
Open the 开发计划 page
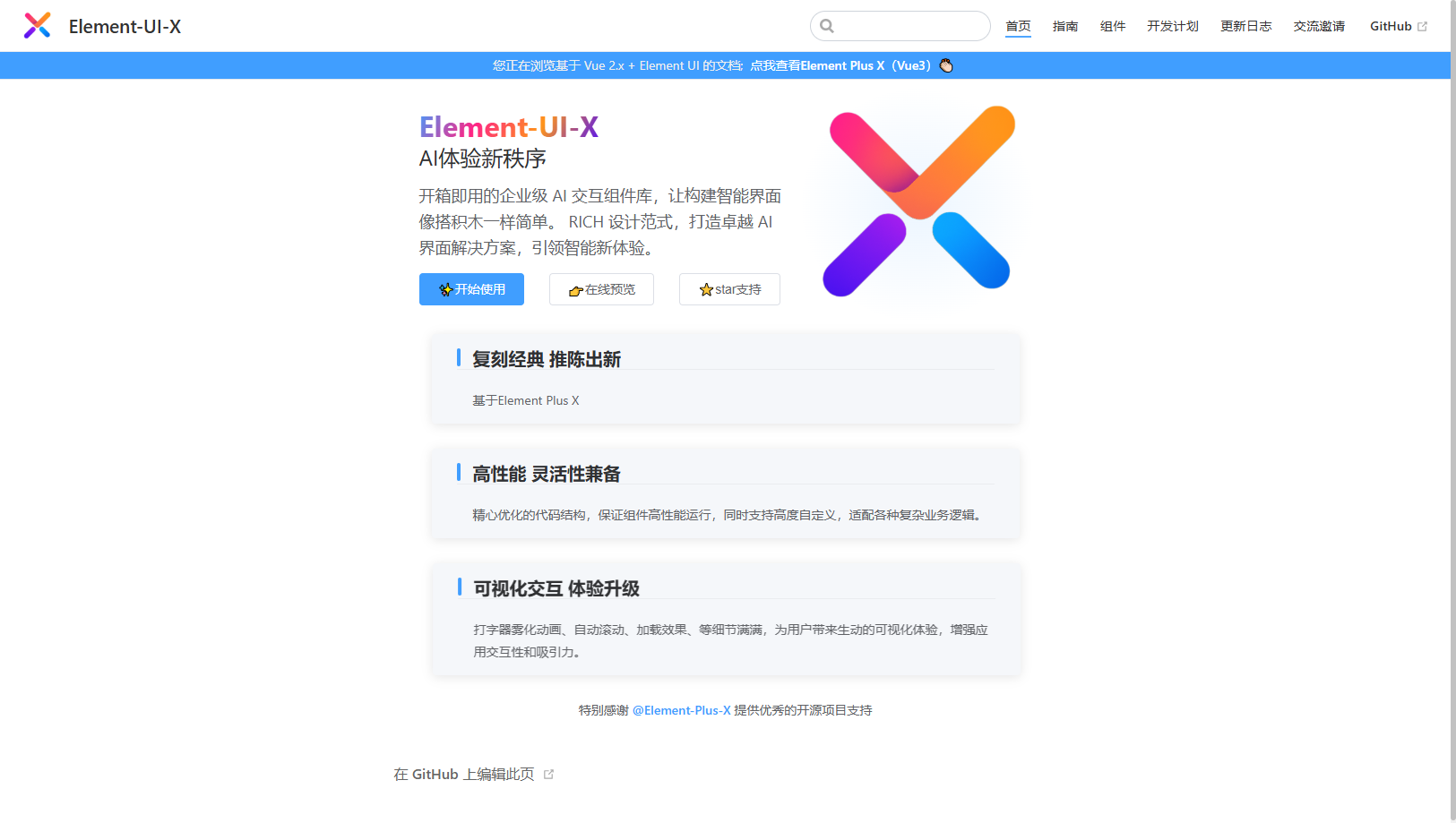coord(1173,26)
